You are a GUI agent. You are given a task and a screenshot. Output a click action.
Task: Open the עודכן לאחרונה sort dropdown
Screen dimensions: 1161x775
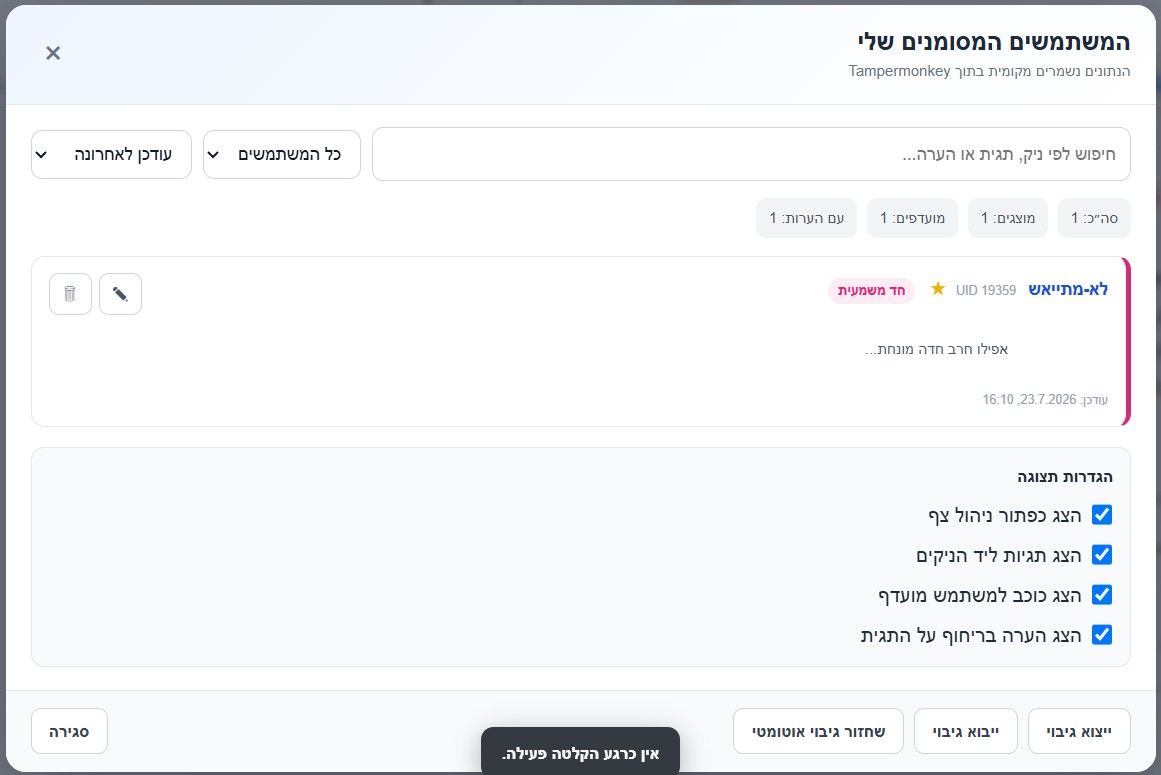coord(112,155)
